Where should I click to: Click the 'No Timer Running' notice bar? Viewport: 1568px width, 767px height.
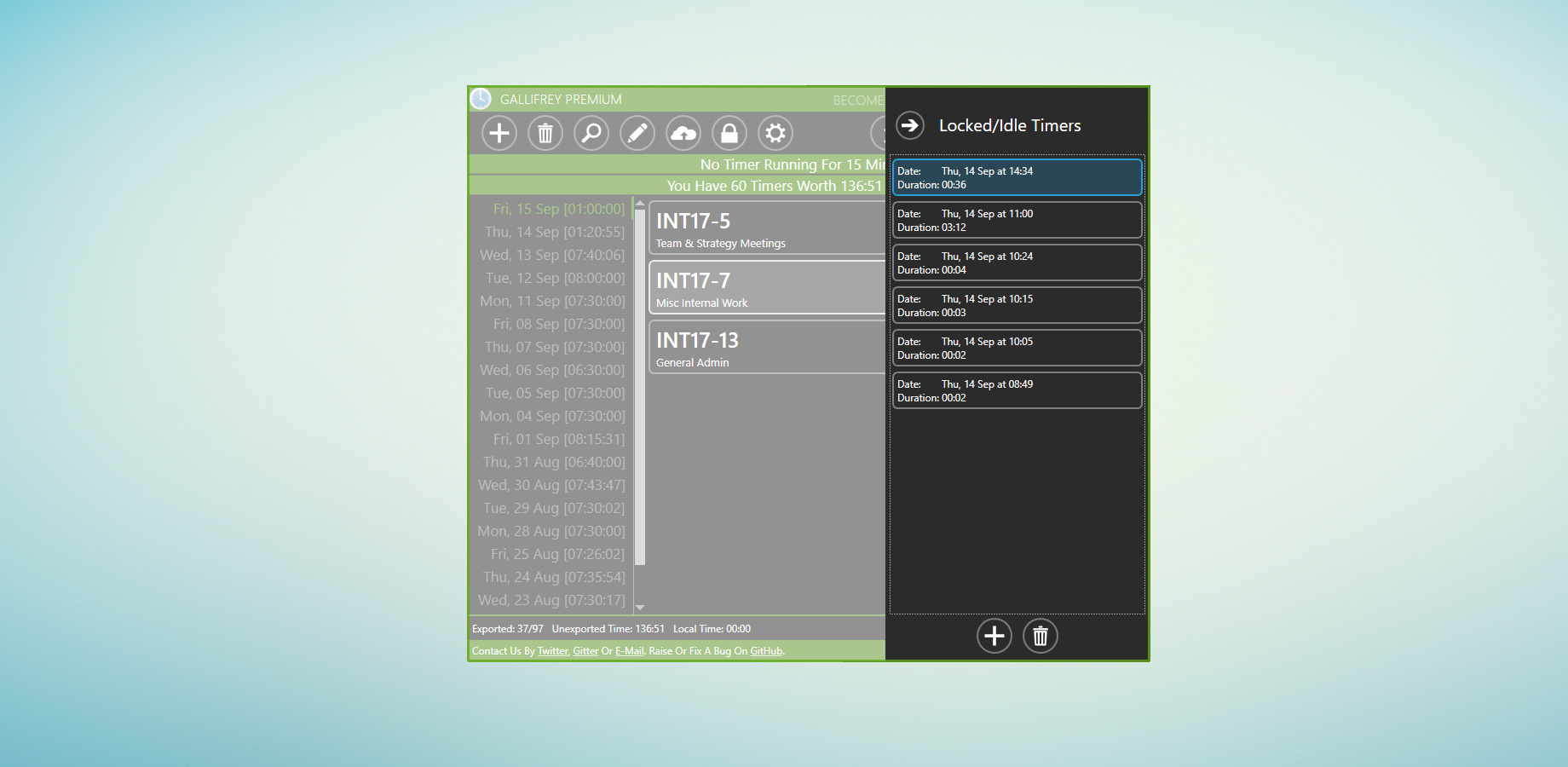point(677,164)
